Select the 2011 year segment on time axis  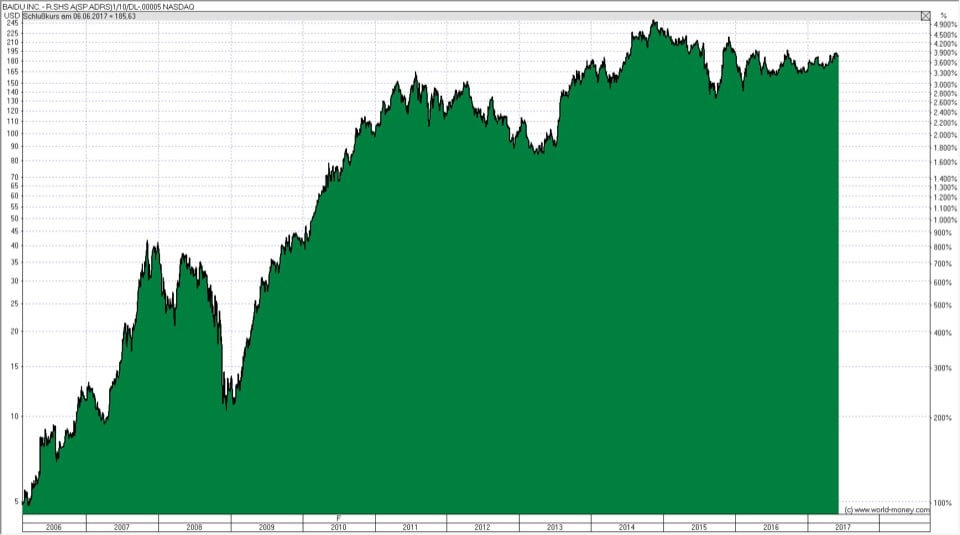coord(411,527)
